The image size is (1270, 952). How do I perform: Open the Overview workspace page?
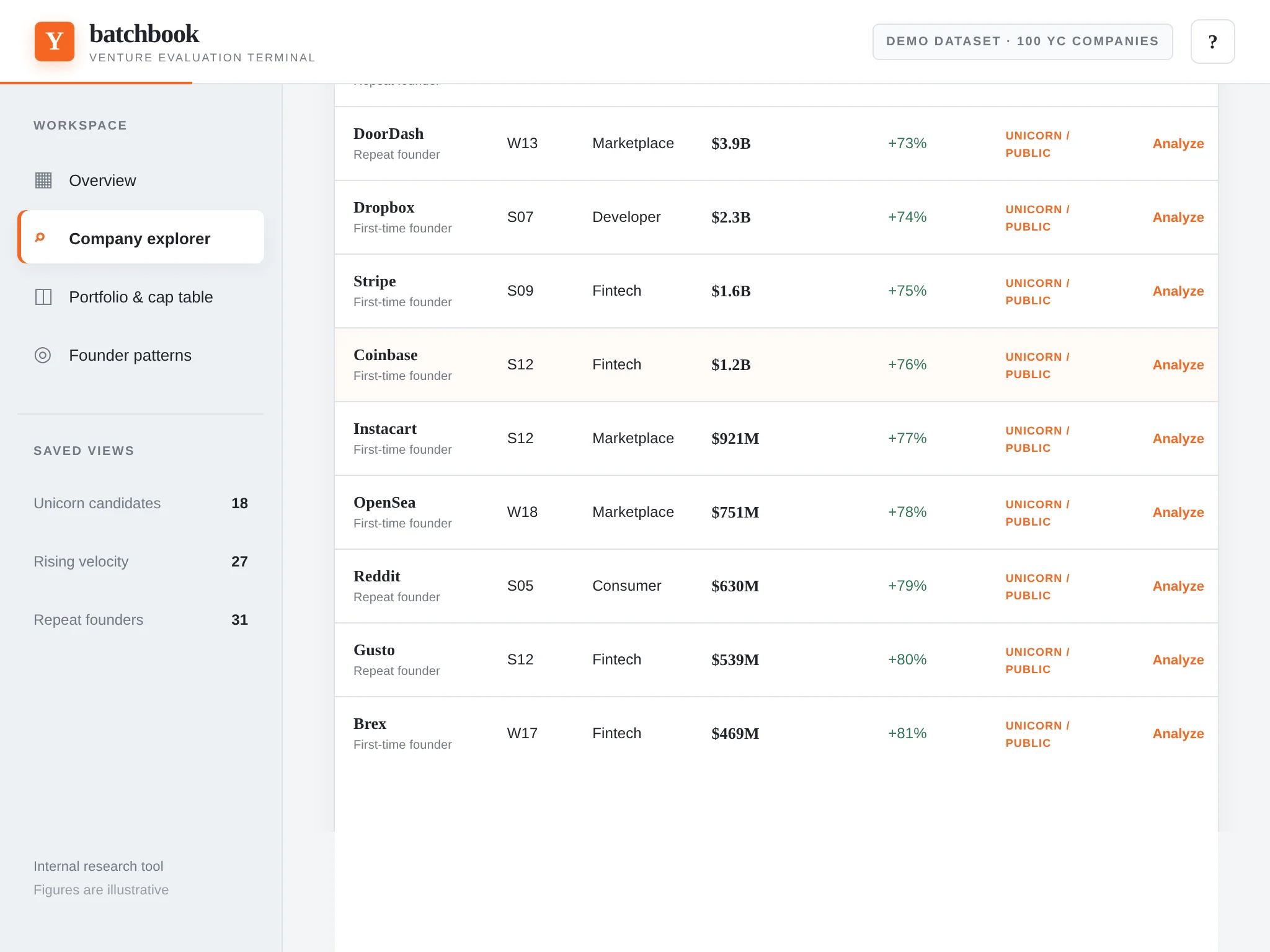pyautogui.click(x=141, y=180)
